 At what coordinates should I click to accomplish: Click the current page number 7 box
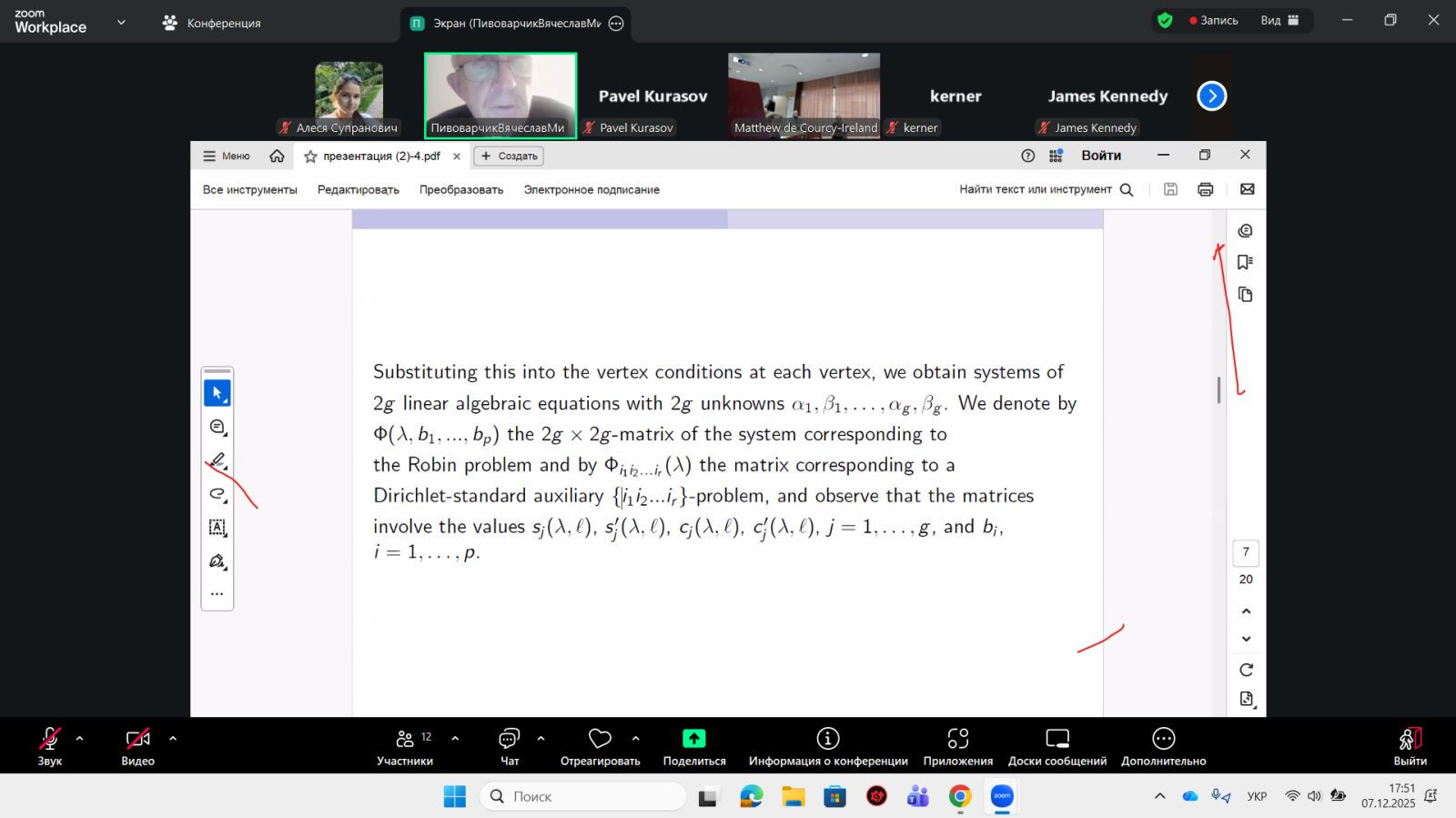(x=1246, y=552)
